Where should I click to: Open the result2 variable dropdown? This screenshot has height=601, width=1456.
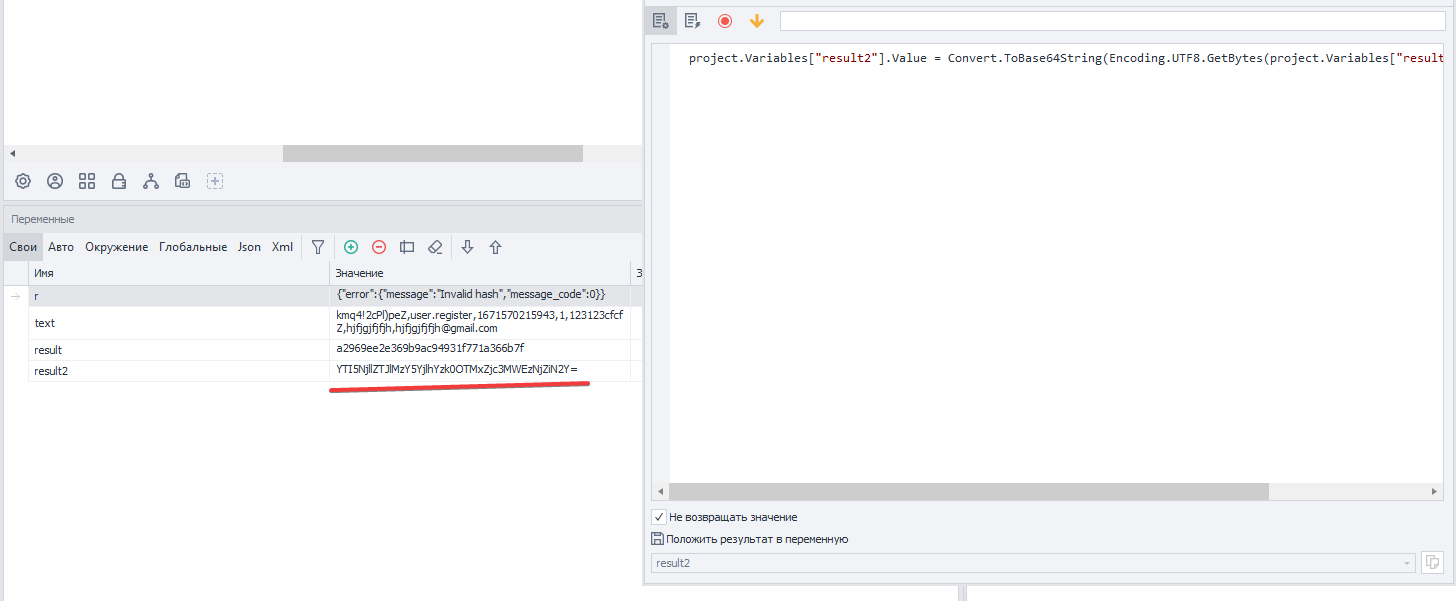click(1033, 563)
